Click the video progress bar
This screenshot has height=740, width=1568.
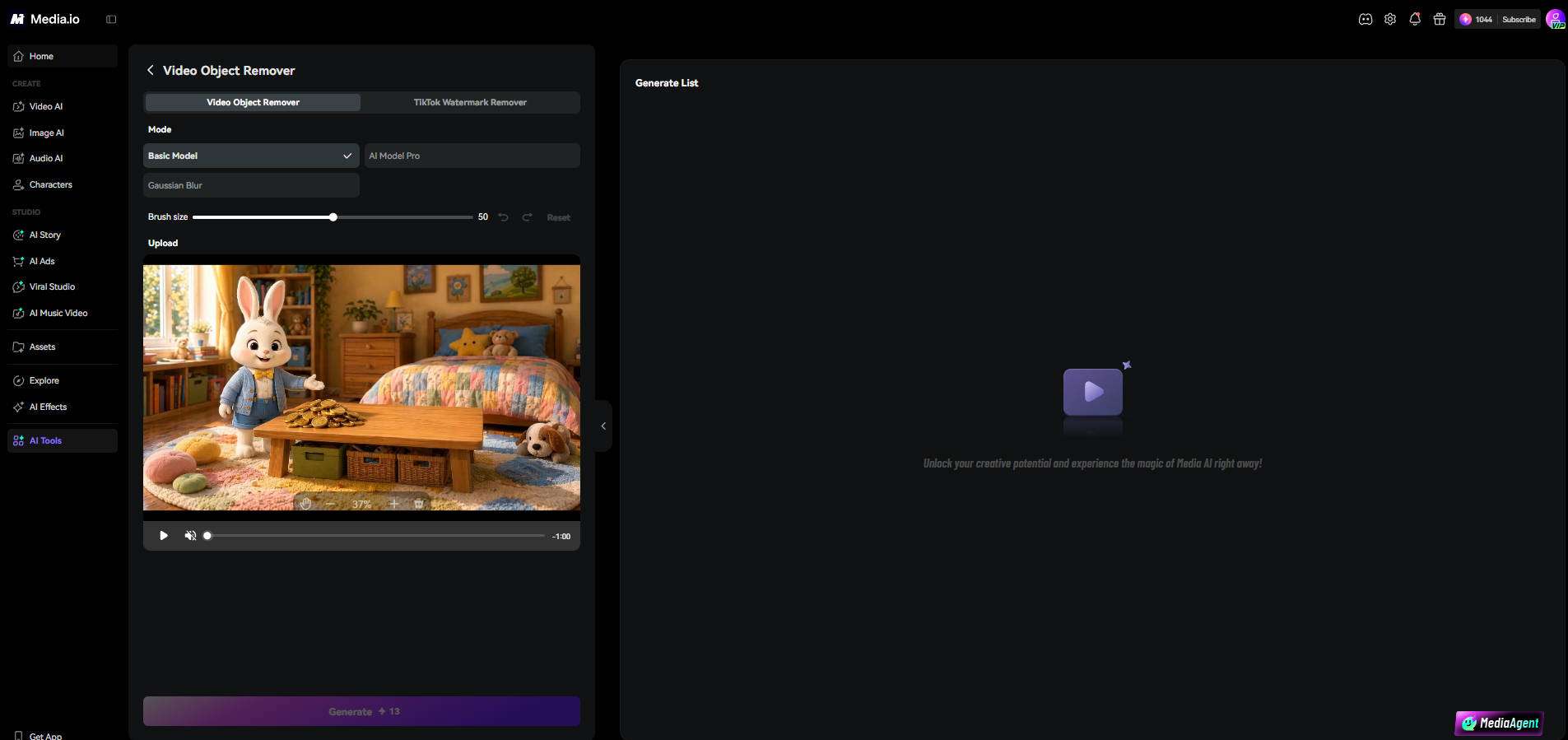pyautogui.click(x=375, y=536)
